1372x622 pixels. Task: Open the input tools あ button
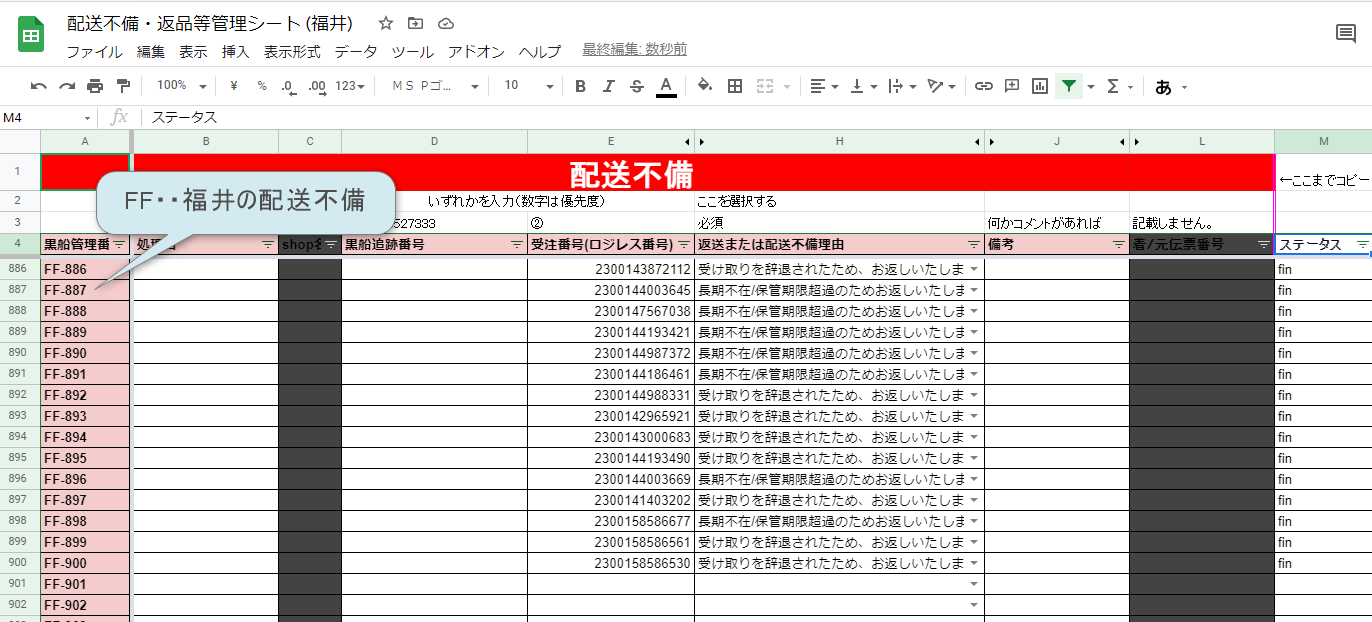1163,87
